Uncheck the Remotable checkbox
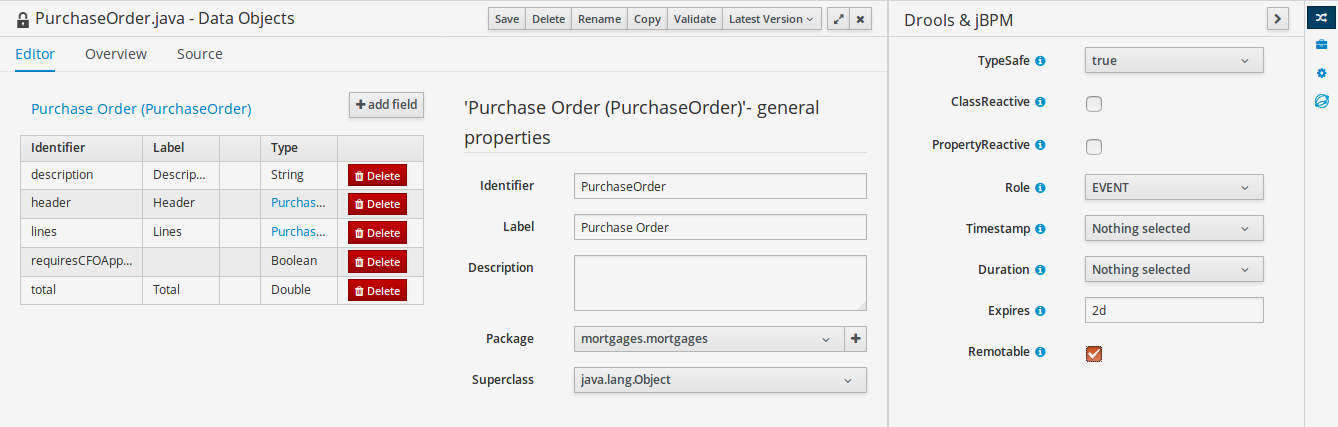1338x427 pixels. point(1094,353)
